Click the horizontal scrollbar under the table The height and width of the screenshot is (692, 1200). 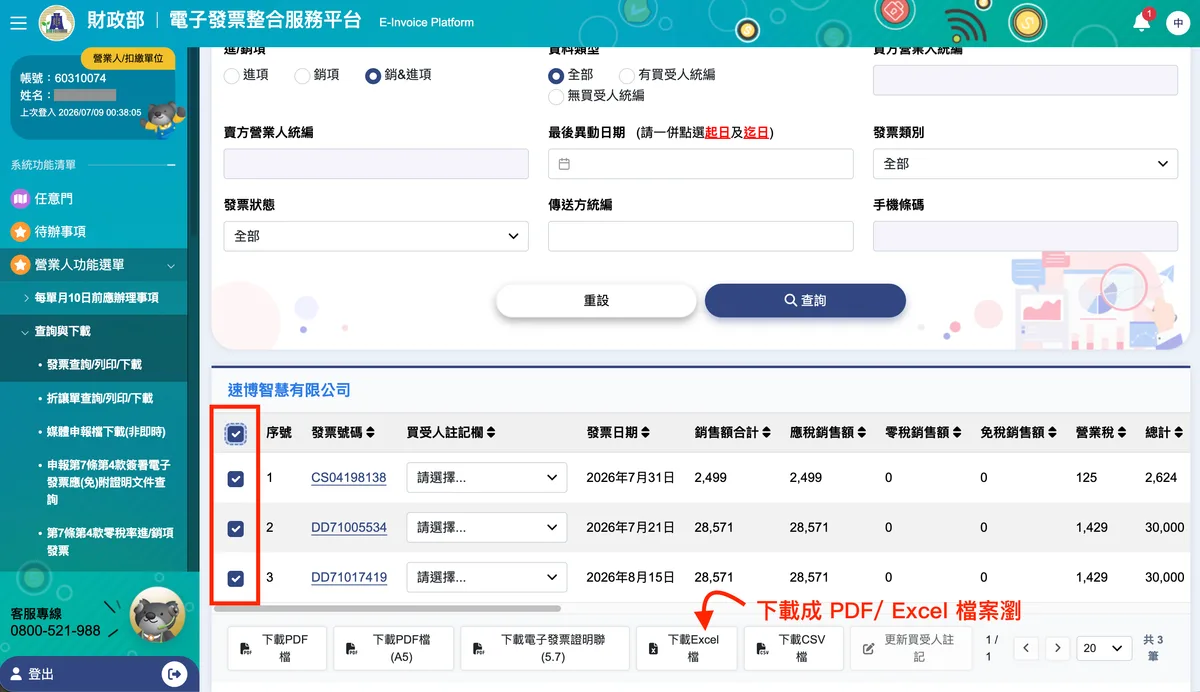click(x=385, y=608)
